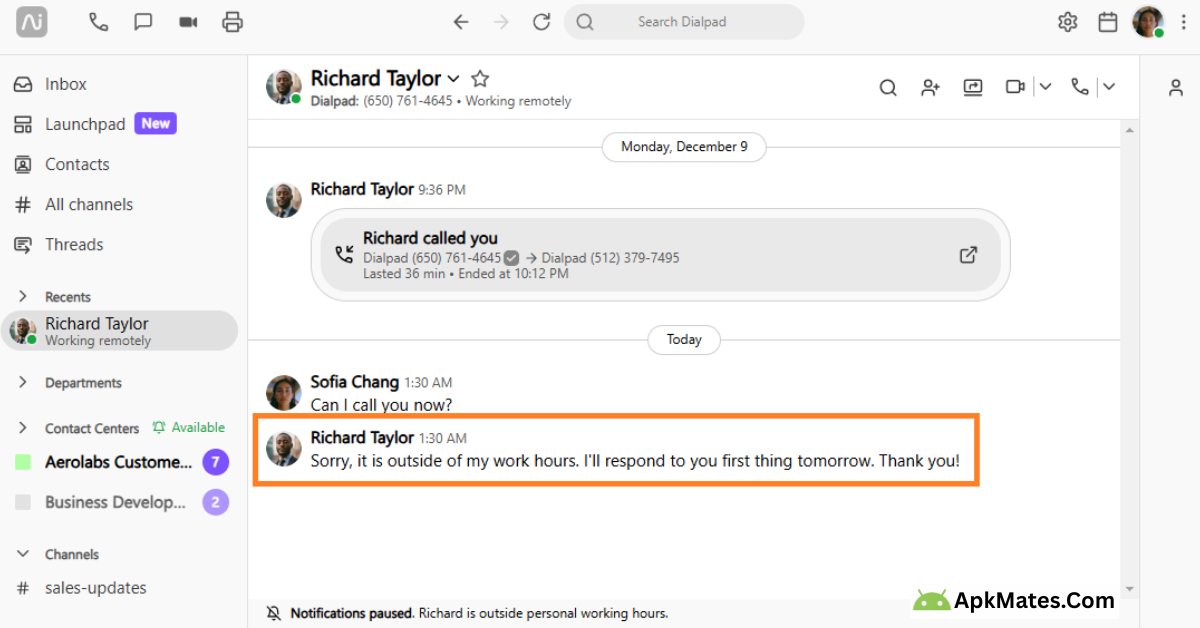This screenshot has width=1200, height=628.
Task: Add a participant to the conversation
Action: tap(929, 87)
